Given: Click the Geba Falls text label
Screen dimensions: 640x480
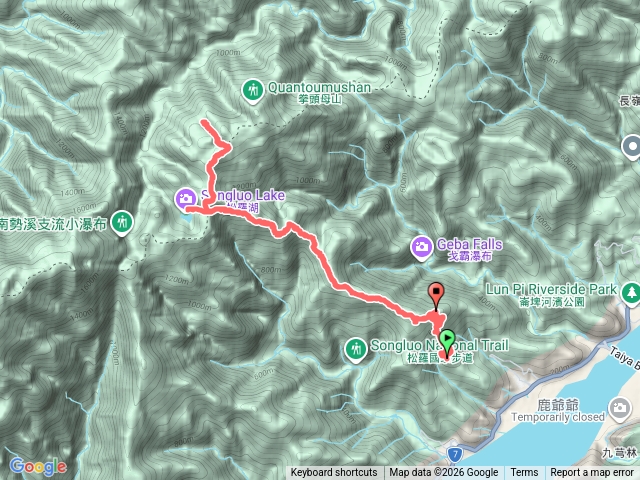Looking at the screenshot, I should [x=469, y=244].
